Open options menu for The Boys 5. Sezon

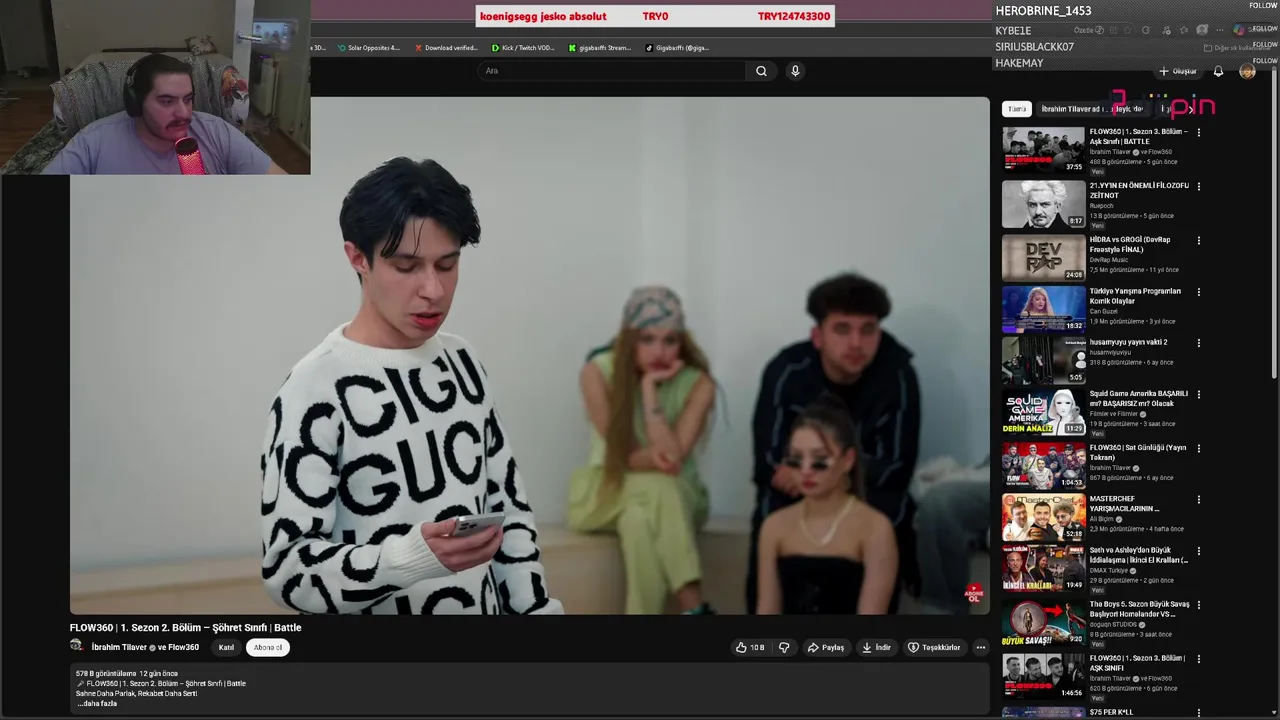point(1199,605)
